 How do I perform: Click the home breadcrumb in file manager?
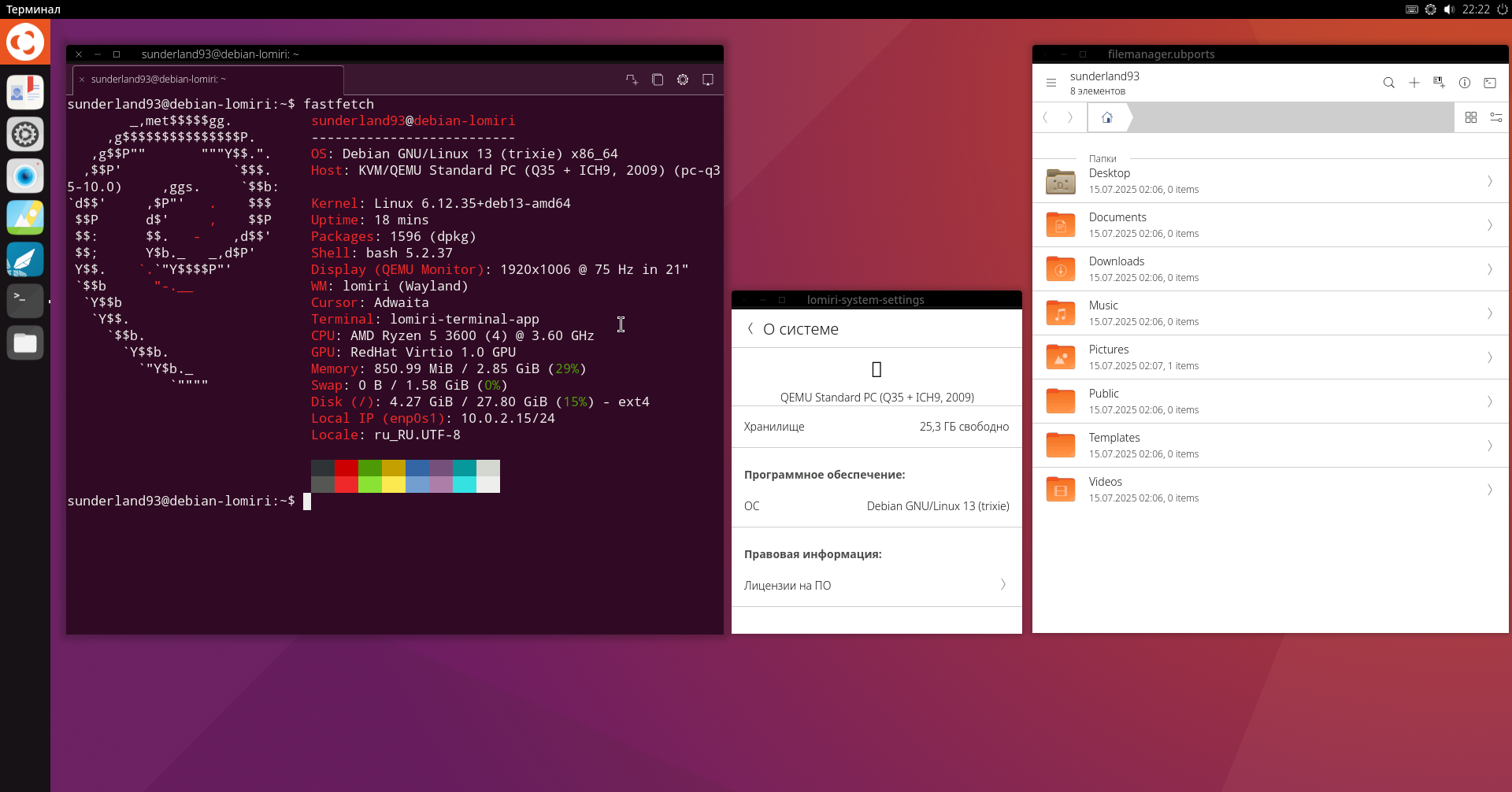pos(1106,117)
